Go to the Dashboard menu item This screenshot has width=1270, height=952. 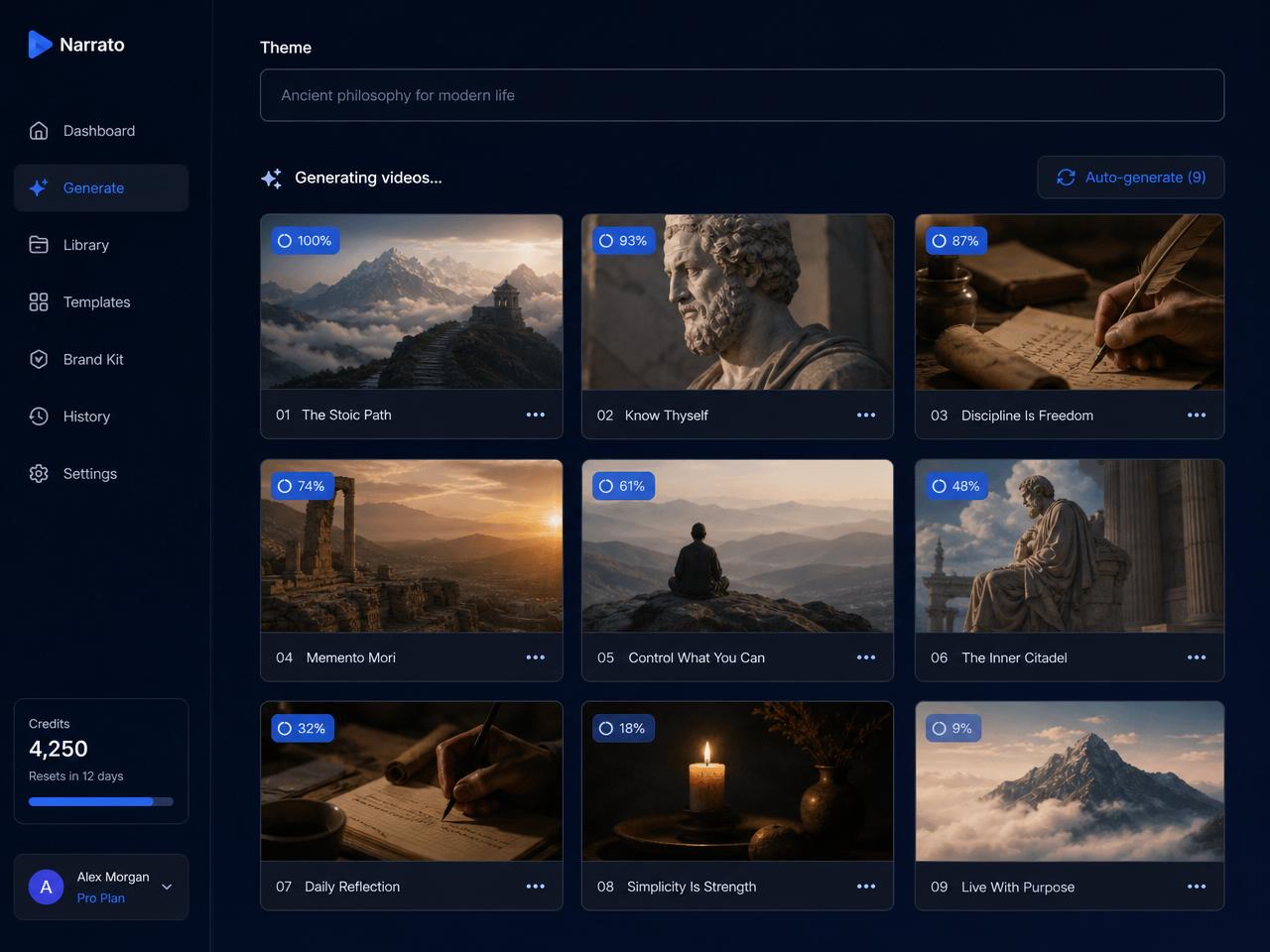point(101,131)
